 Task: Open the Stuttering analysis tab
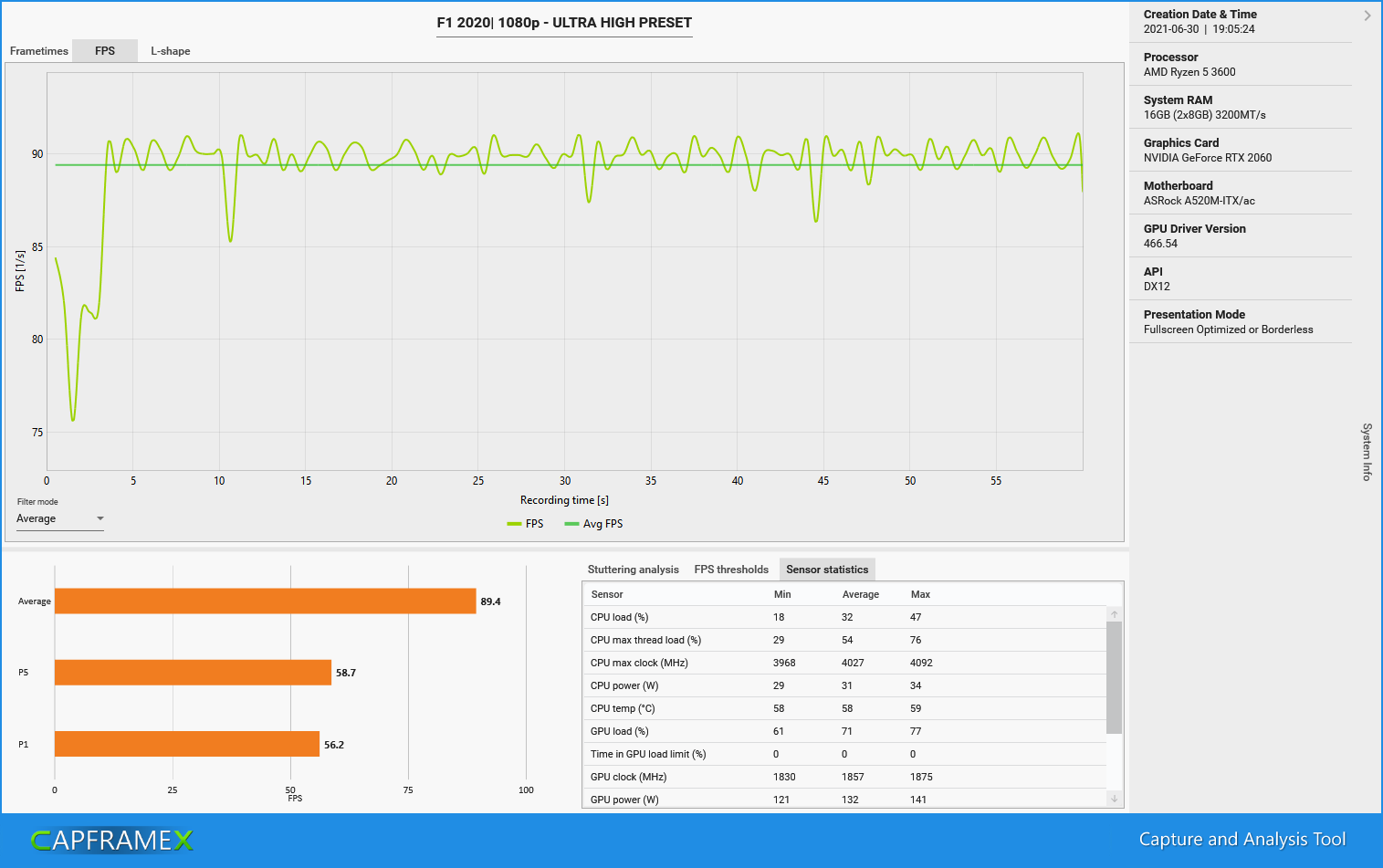pos(634,570)
